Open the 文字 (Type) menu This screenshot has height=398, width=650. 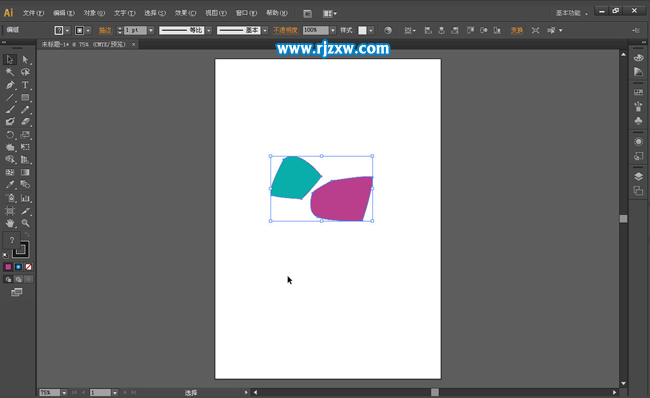coord(124,13)
